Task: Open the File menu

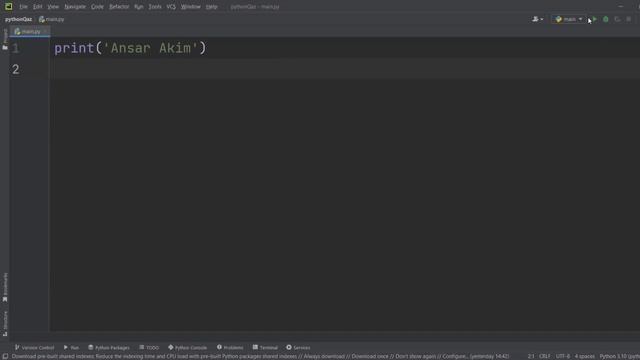Action: [x=23, y=7]
